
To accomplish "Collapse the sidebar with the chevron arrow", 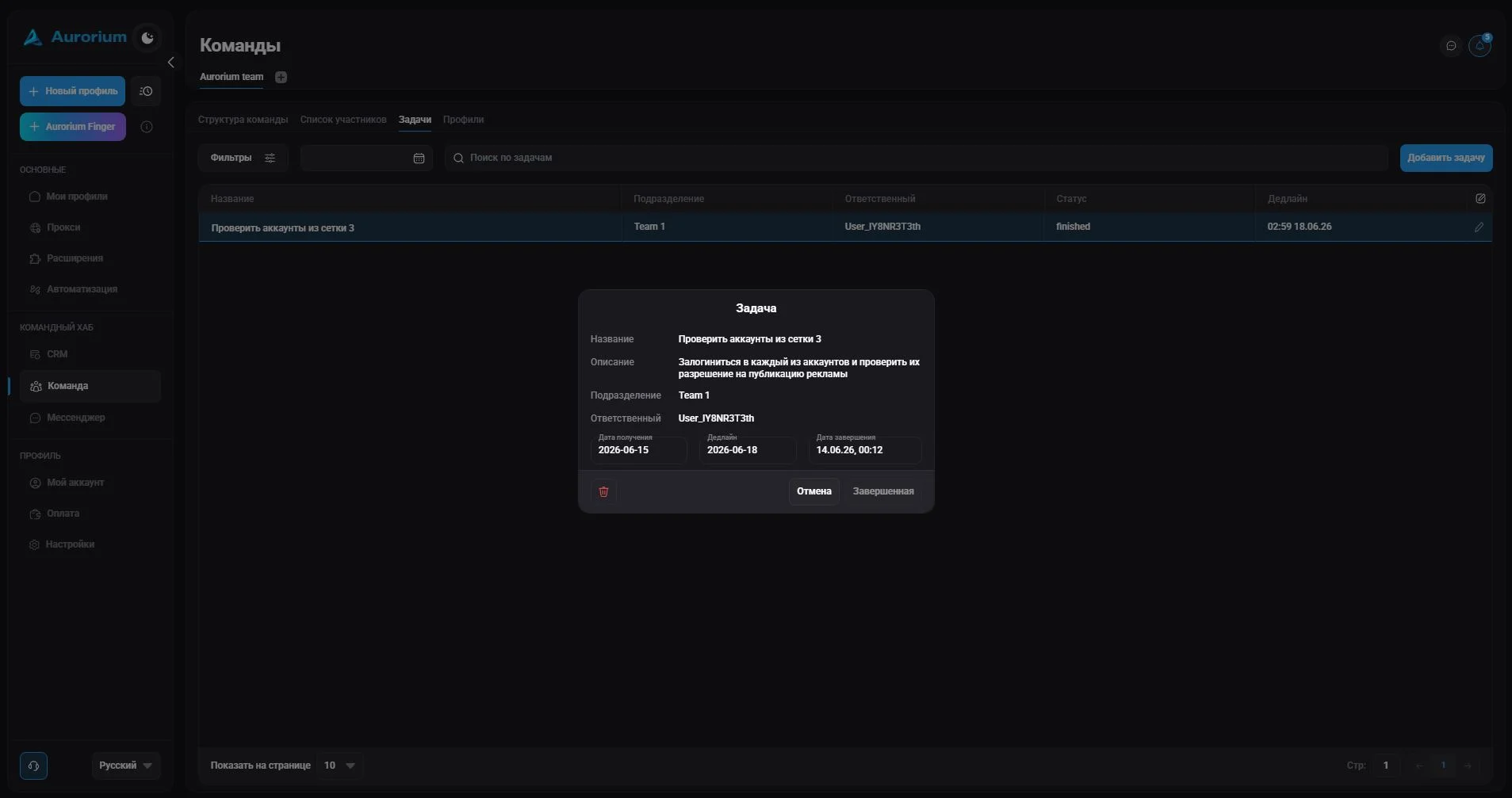I will point(170,63).
